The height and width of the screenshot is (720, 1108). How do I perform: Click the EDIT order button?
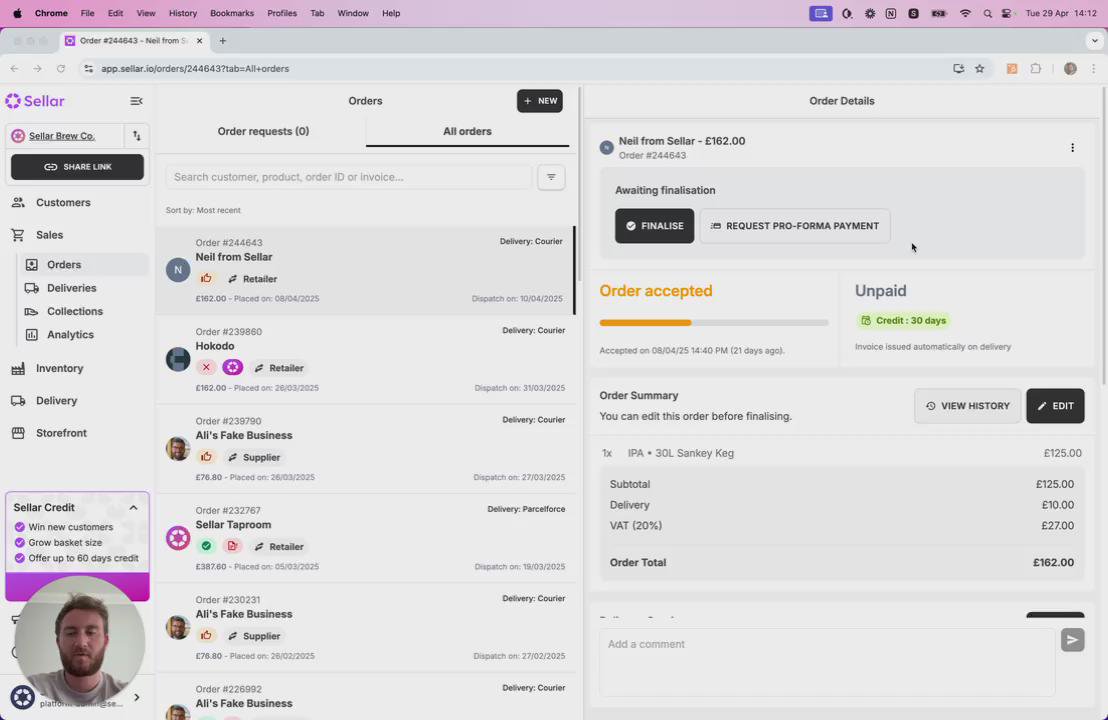1055,406
